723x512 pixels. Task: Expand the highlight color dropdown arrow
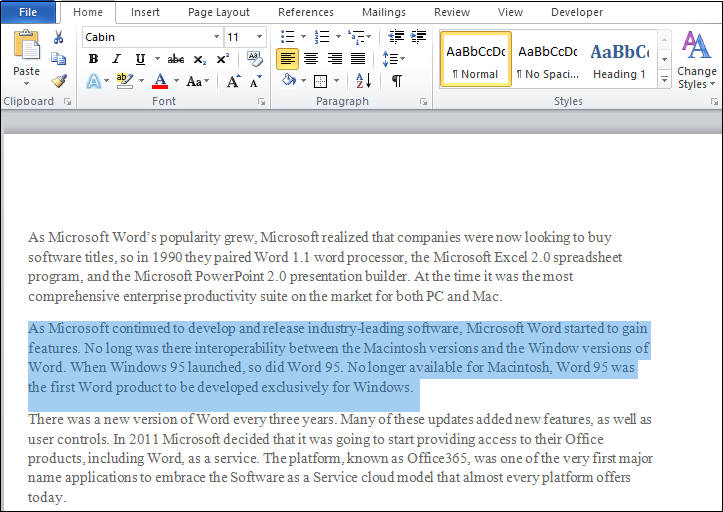coord(141,81)
